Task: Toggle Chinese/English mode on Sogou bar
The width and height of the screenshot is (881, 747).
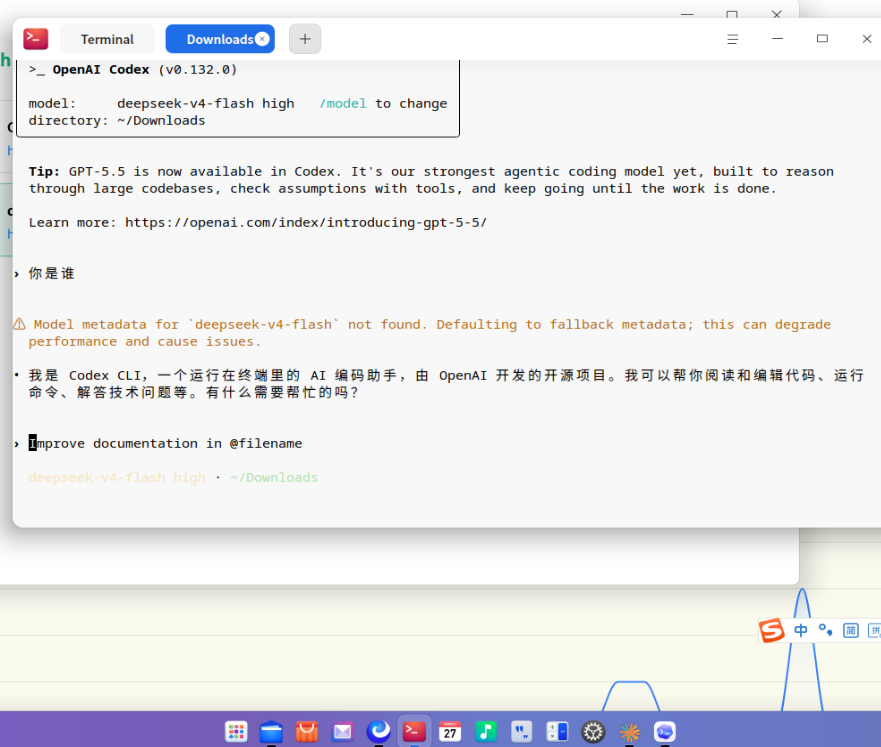Action: pyautogui.click(x=801, y=630)
